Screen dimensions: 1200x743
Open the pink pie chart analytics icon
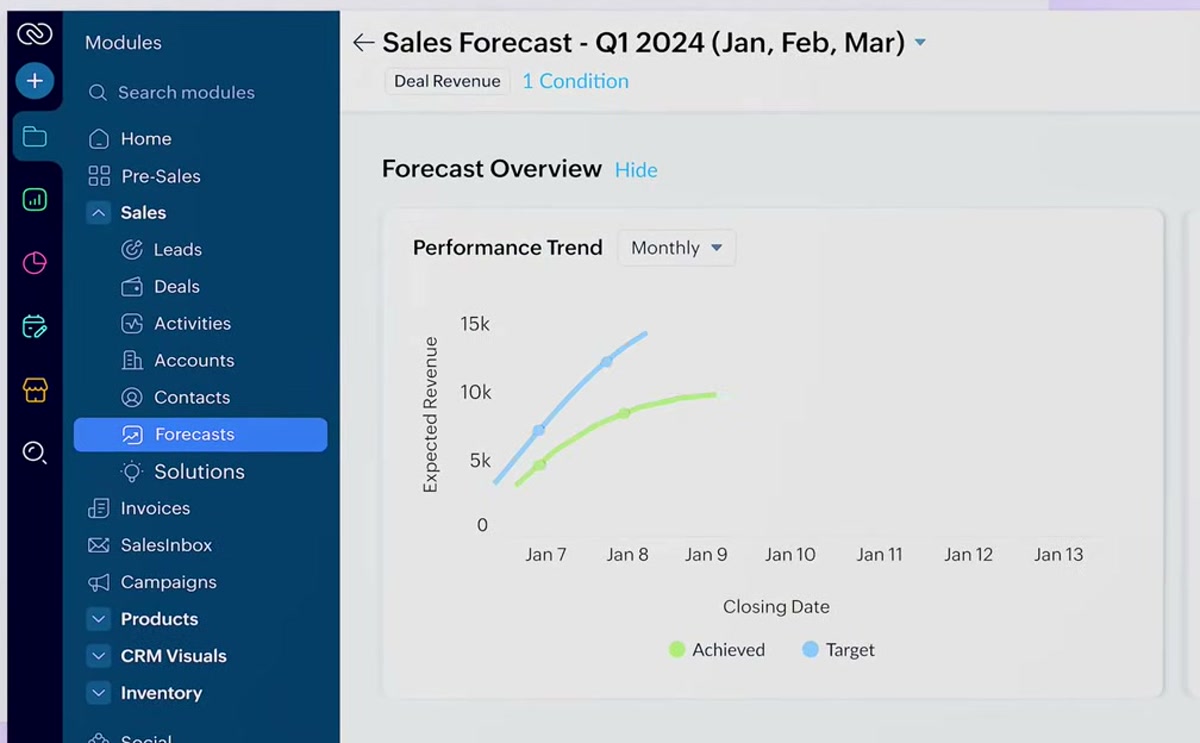pyautogui.click(x=35, y=263)
